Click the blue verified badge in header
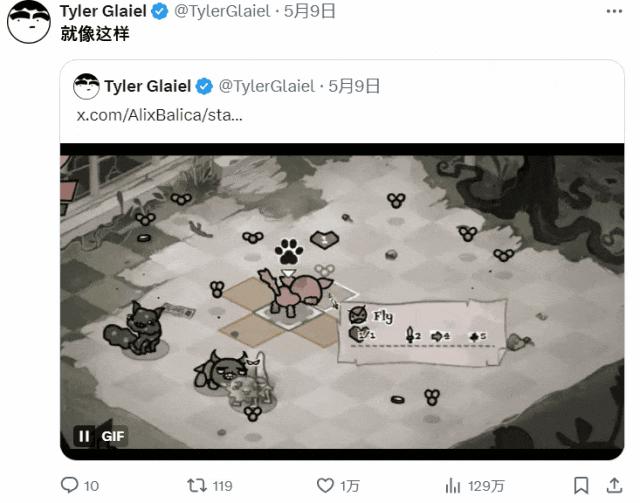The width and height of the screenshot is (640, 503). click(x=160, y=11)
